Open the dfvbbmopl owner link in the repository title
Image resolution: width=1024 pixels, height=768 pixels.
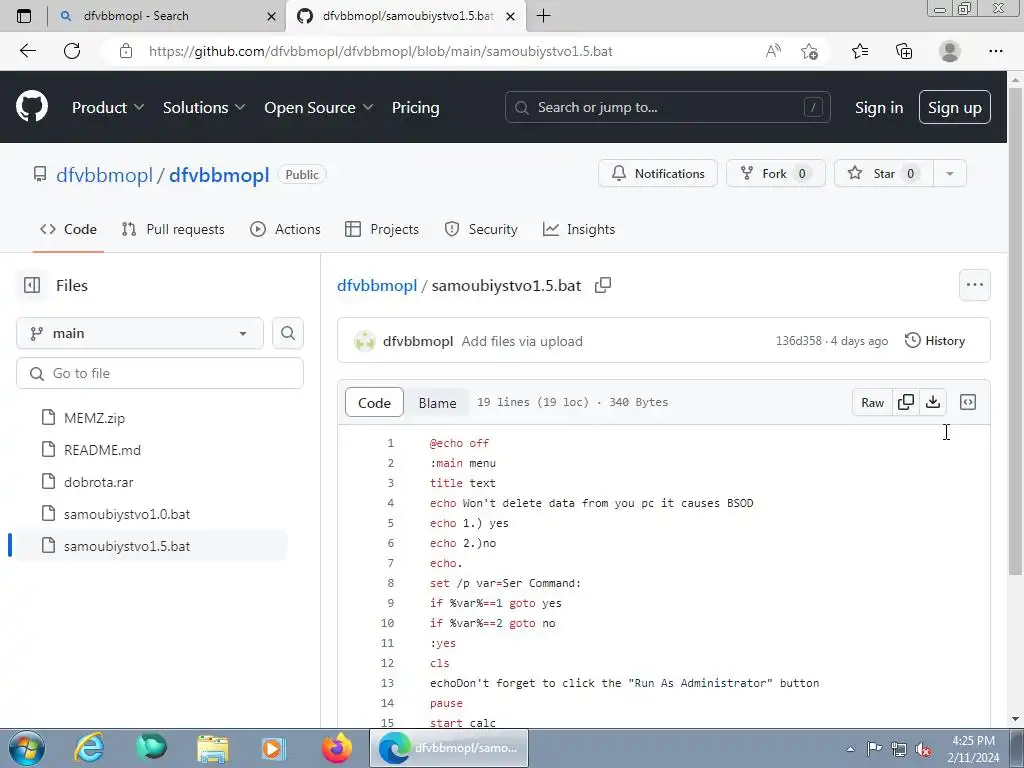click(x=104, y=175)
